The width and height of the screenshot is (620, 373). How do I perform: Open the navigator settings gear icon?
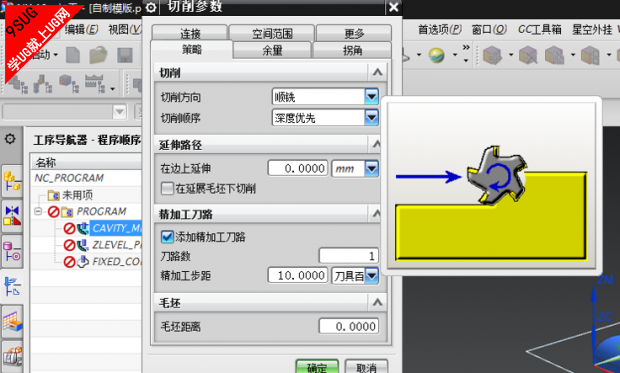(10, 139)
